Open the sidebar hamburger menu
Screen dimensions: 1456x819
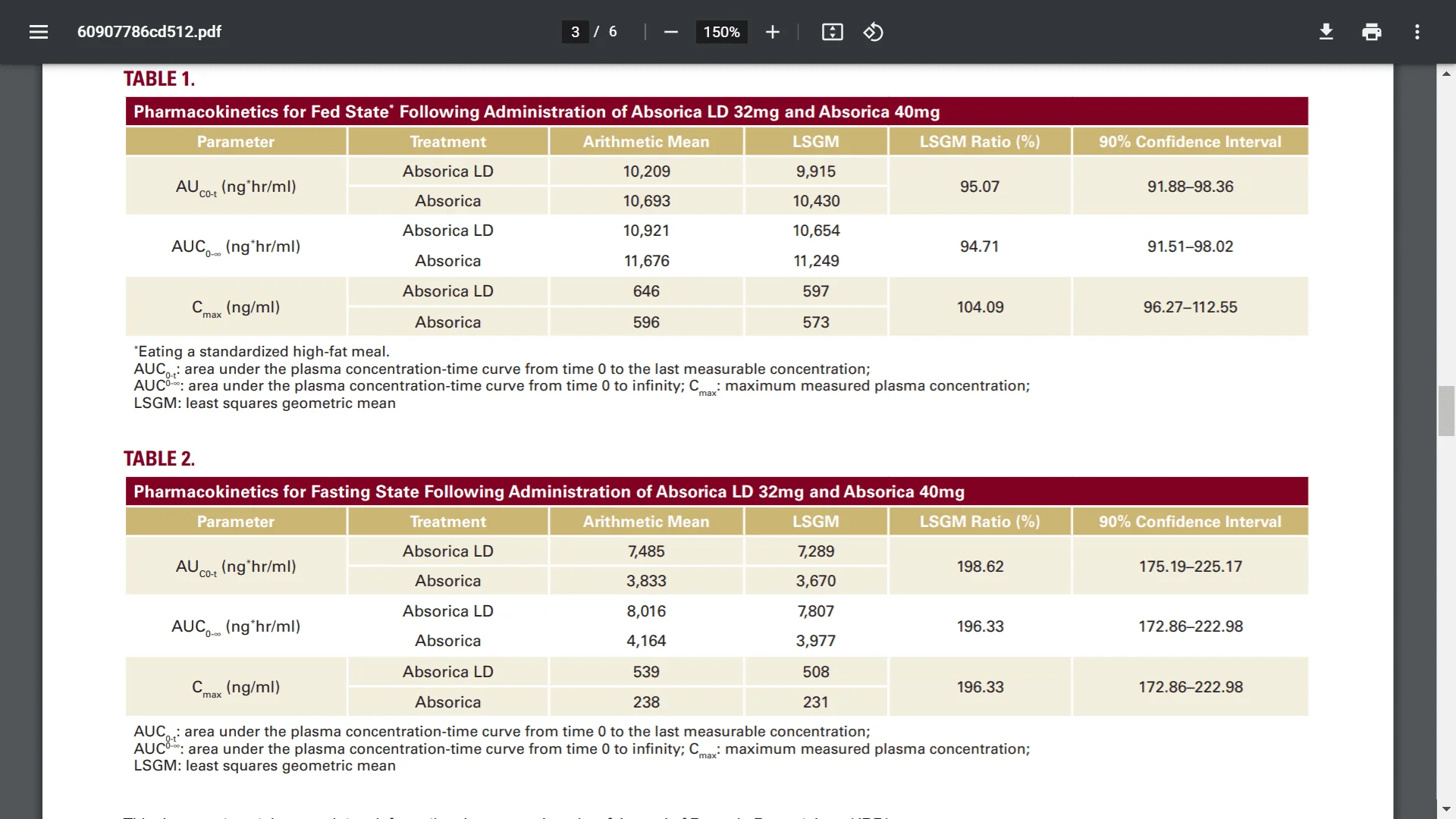(x=39, y=32)
